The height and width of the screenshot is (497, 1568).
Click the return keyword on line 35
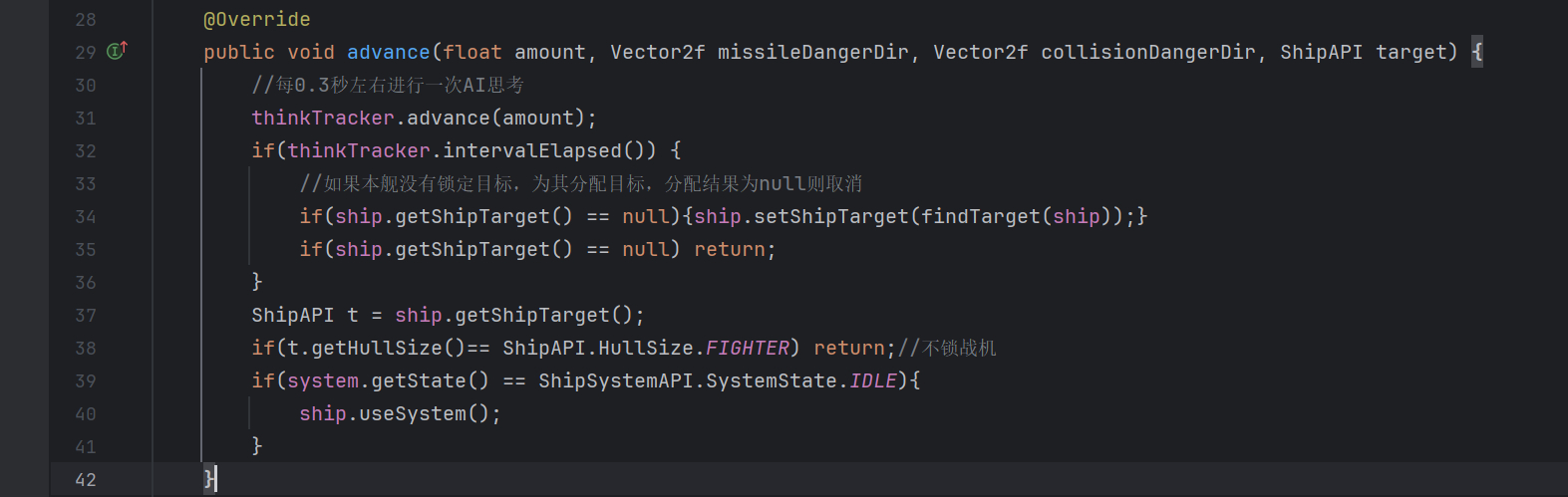(729, 250)
